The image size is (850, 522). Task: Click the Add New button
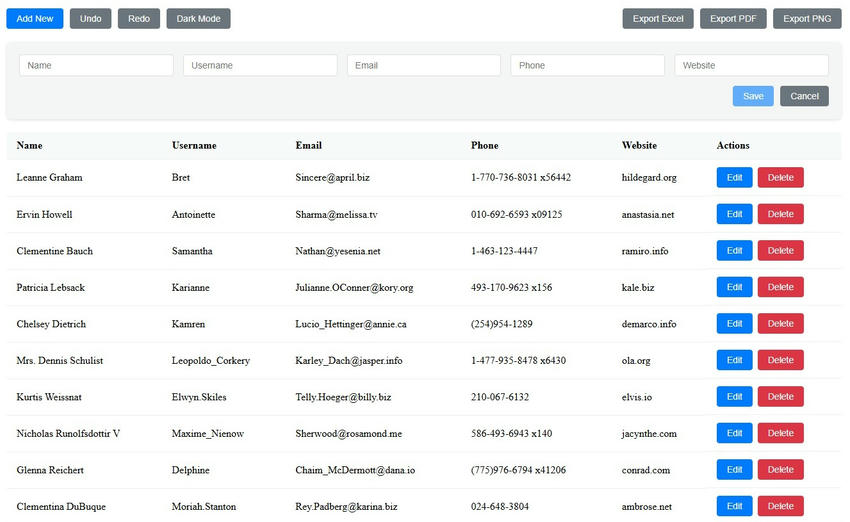point(35,18)
